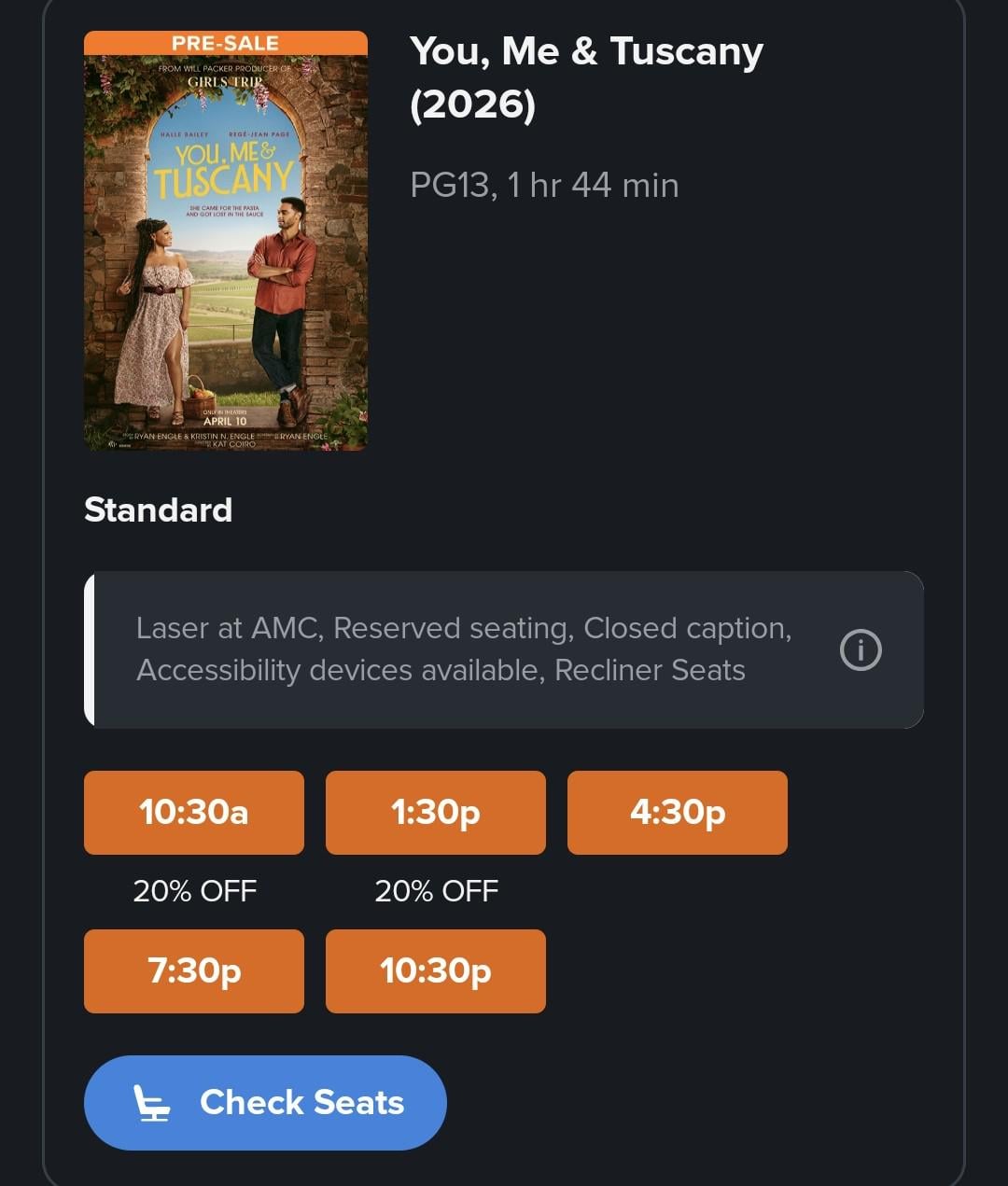Click the seat icon in Check Seats
This screenshot has height=1186, width=1008.
tap(152, 1103)
